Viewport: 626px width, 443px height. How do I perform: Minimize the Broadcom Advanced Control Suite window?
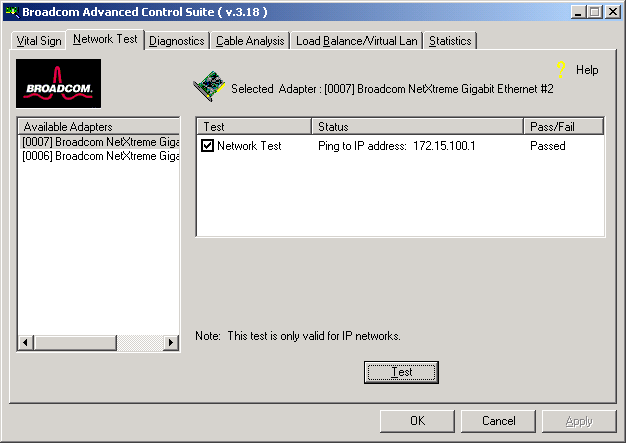point(578,12)
